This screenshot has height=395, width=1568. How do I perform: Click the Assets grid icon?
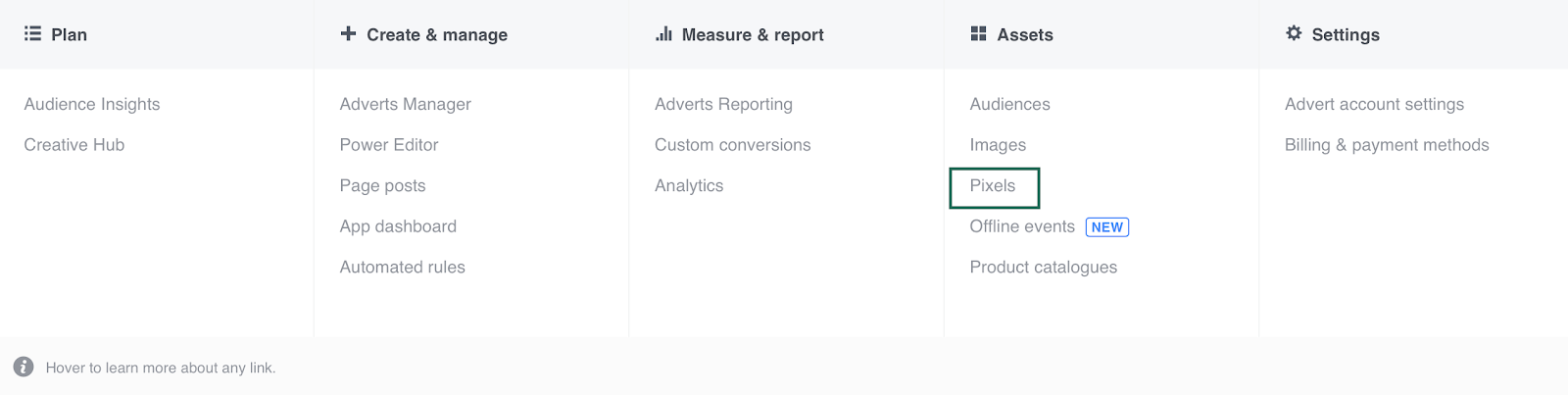pos(978,34)
